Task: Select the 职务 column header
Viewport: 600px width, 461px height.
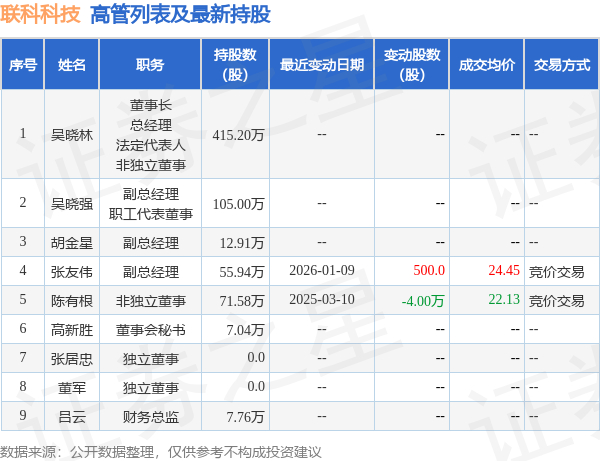Action: [x=150, y=65]
